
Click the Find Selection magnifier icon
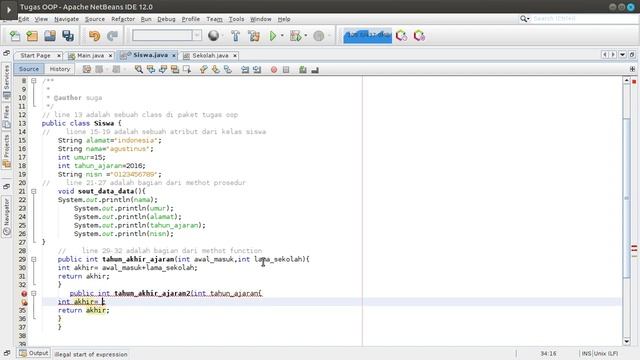(139, 69)
